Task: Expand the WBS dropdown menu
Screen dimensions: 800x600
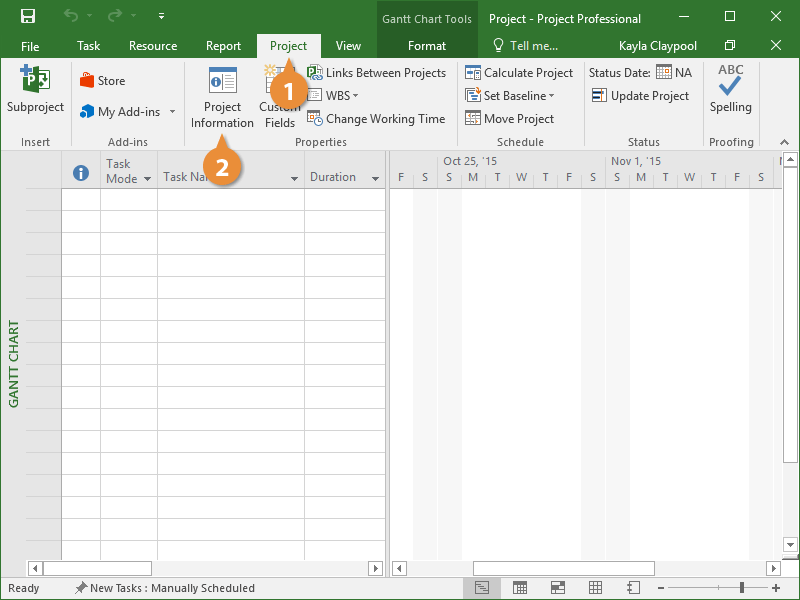Action: (355, 96)
